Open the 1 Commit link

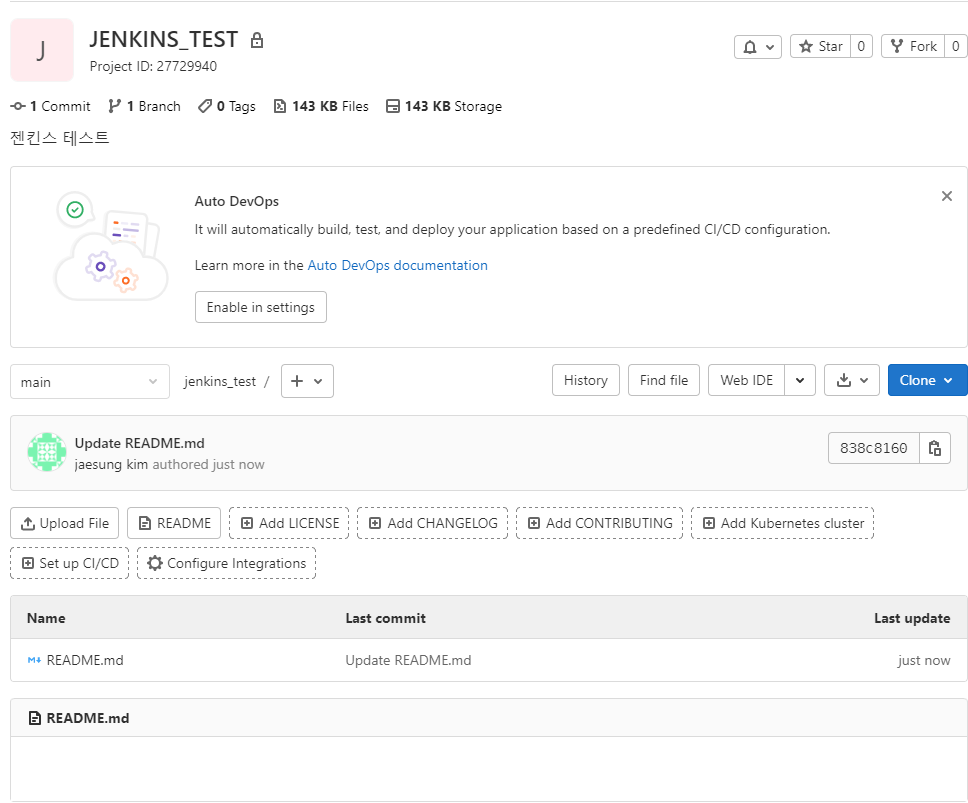(x=51, y=106)
